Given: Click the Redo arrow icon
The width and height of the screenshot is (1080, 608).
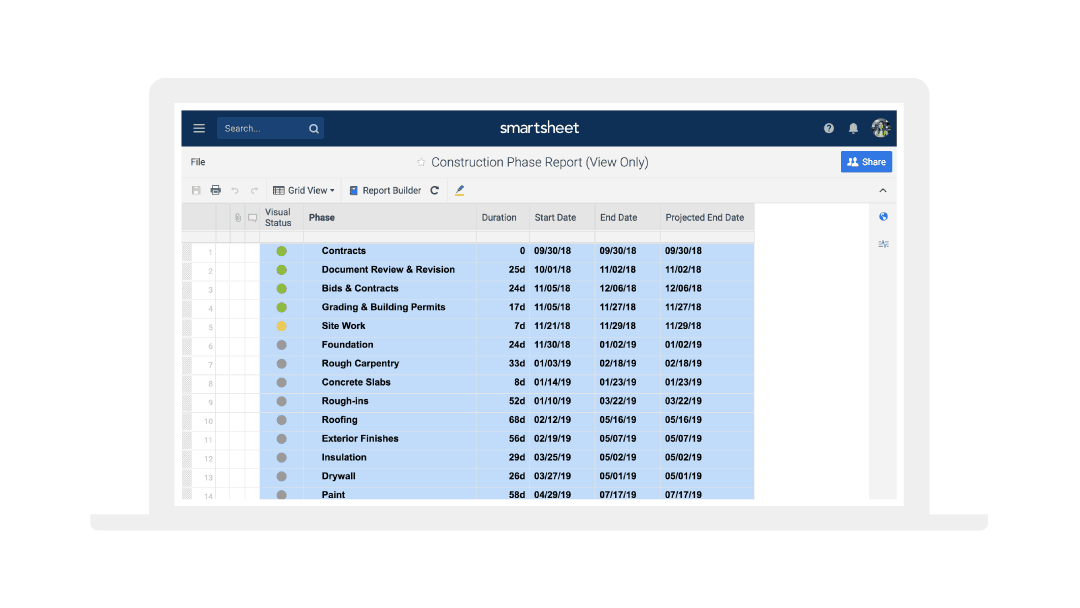Looking at the screenshot, I should 254,190.
